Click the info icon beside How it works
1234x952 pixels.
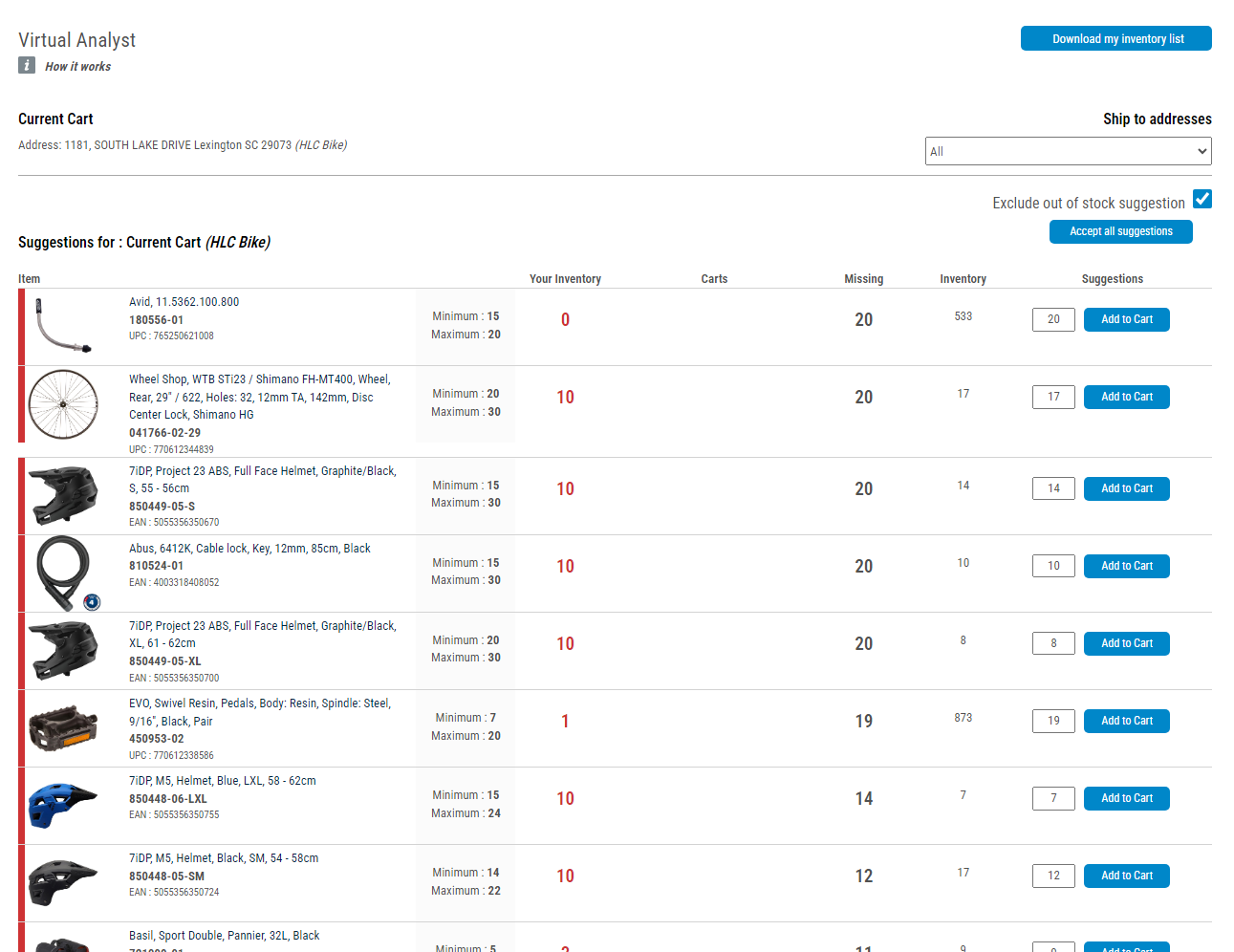pyautogui.click(x=27, y=65)
